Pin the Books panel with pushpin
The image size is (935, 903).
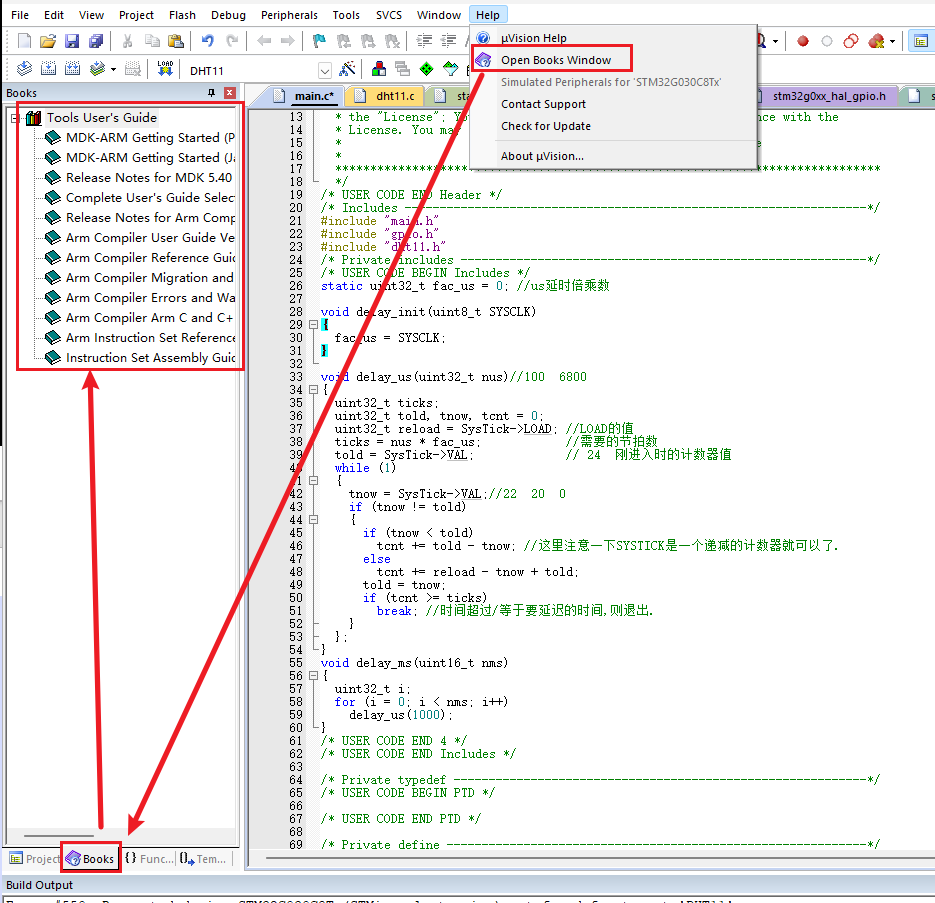click(x=211, y=93)
